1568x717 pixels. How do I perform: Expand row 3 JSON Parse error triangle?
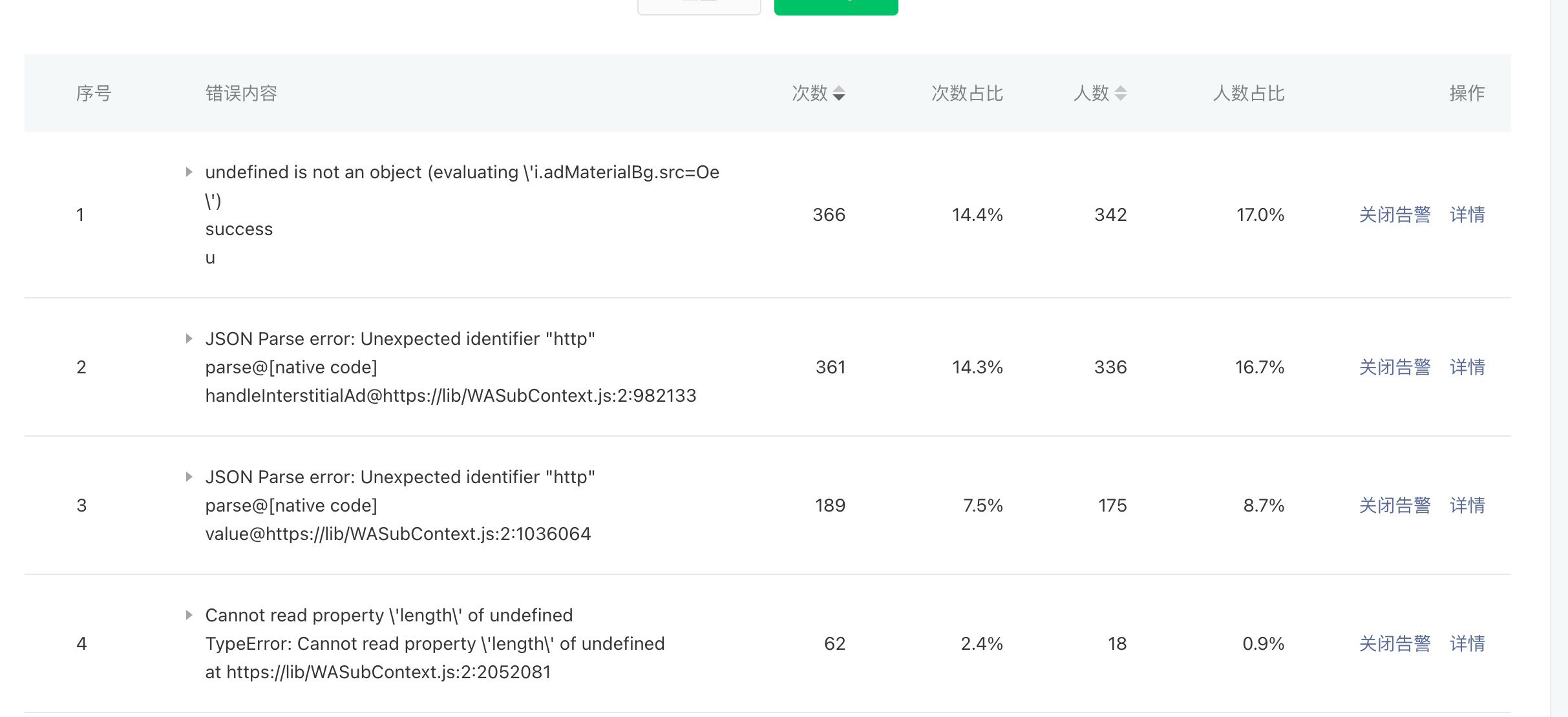[x=189, y=477]
